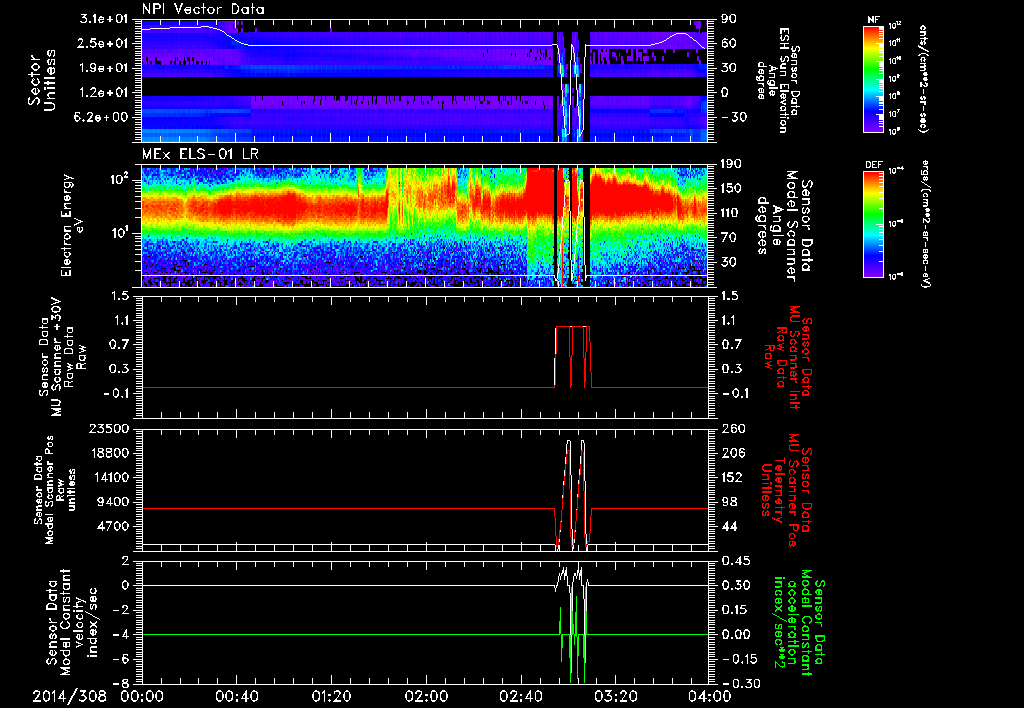This screenshot has width=1024, height=708.
Task: Select the 02:00 time axis tick label
Action: (426, 695)
